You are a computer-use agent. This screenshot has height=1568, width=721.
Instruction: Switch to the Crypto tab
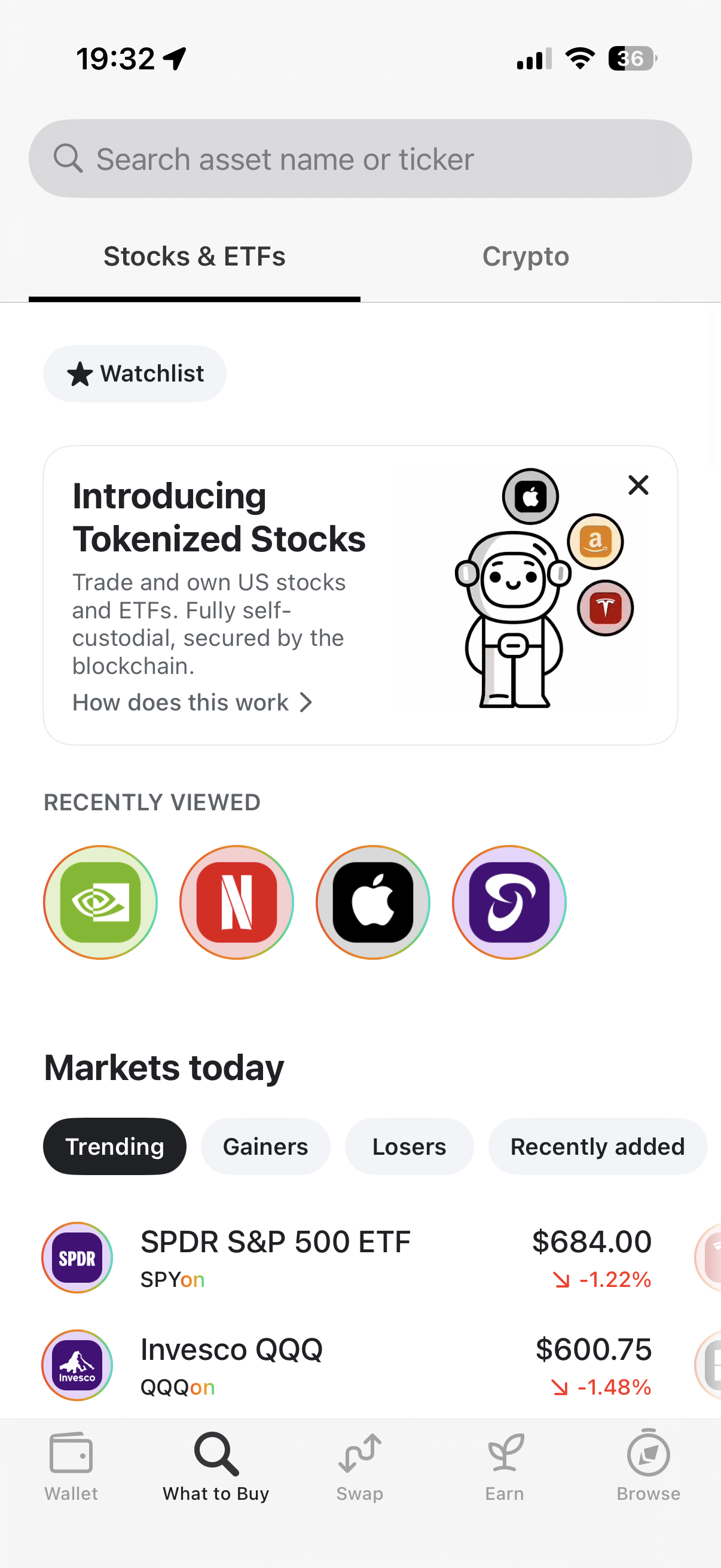click(526, 257)
